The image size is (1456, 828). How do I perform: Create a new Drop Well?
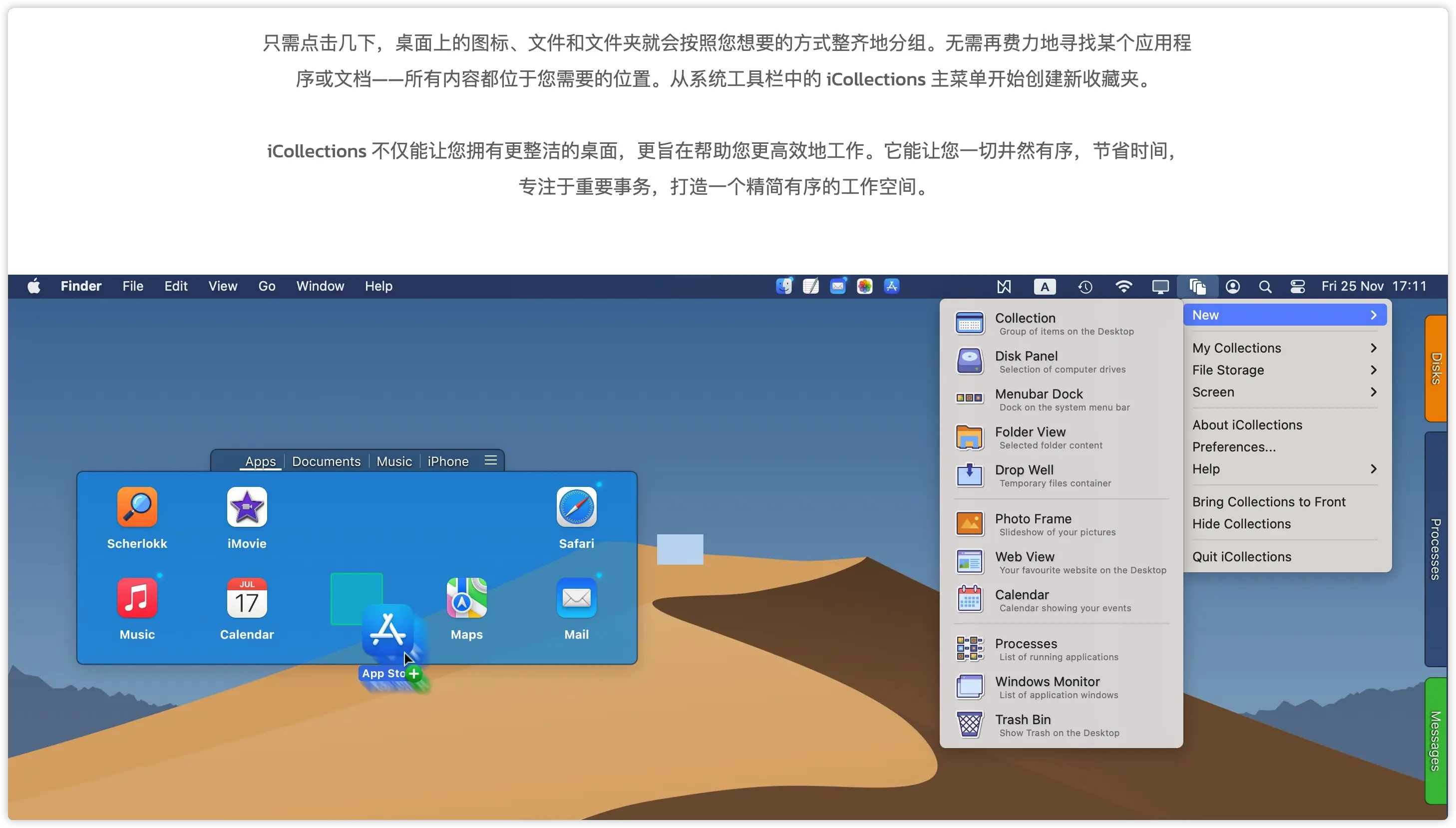click(1061, 475)
